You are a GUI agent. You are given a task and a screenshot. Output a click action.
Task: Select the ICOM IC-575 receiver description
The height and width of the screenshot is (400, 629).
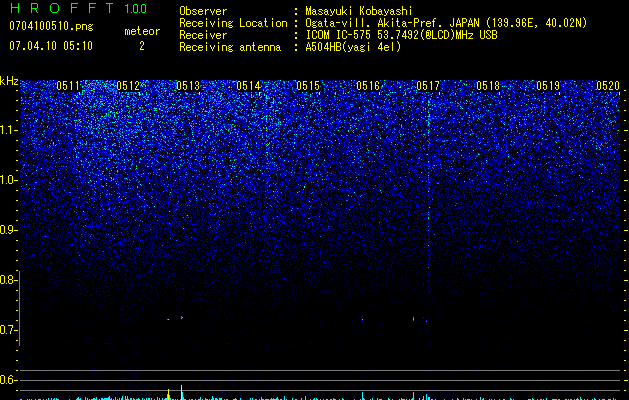(402, 35)
